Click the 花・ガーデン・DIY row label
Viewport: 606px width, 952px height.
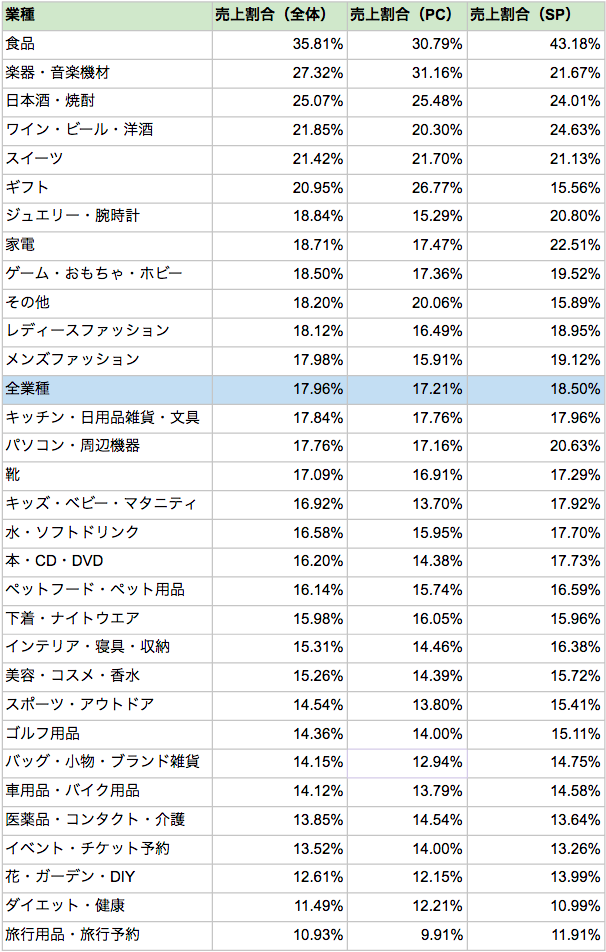click(x=107, y=877)
